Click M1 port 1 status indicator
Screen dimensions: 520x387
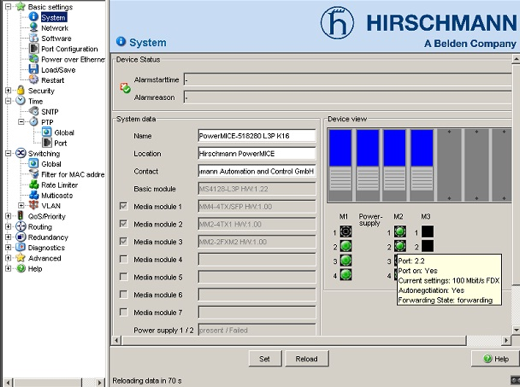(x=346, y=231)
